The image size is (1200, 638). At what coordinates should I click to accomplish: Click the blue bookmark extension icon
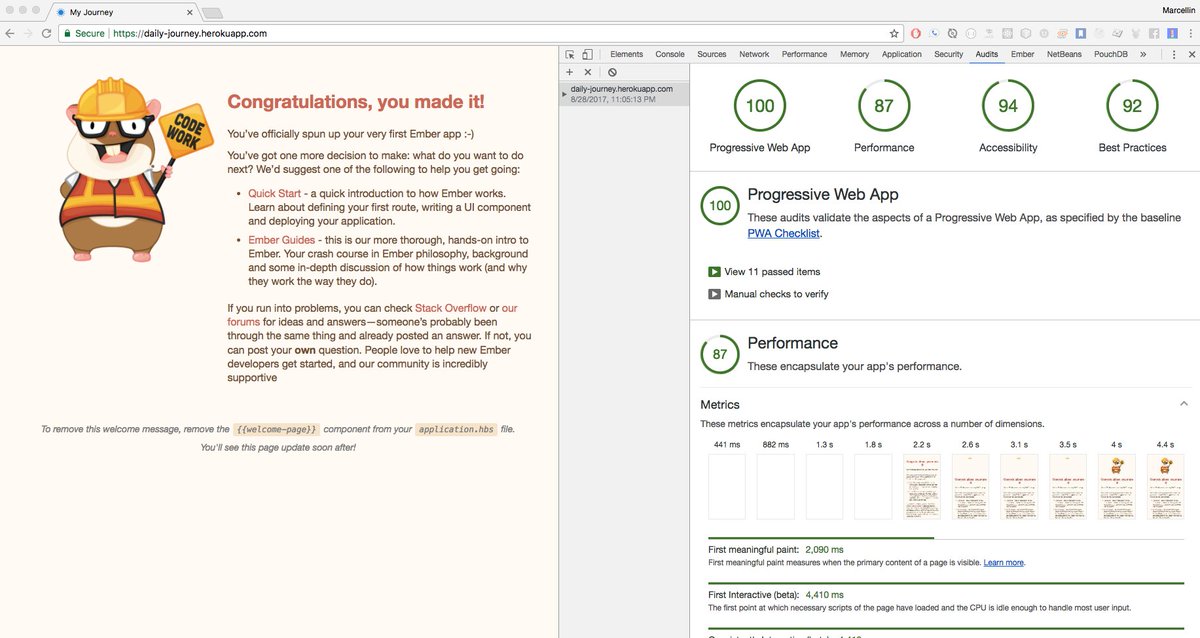click(1080, 33)
